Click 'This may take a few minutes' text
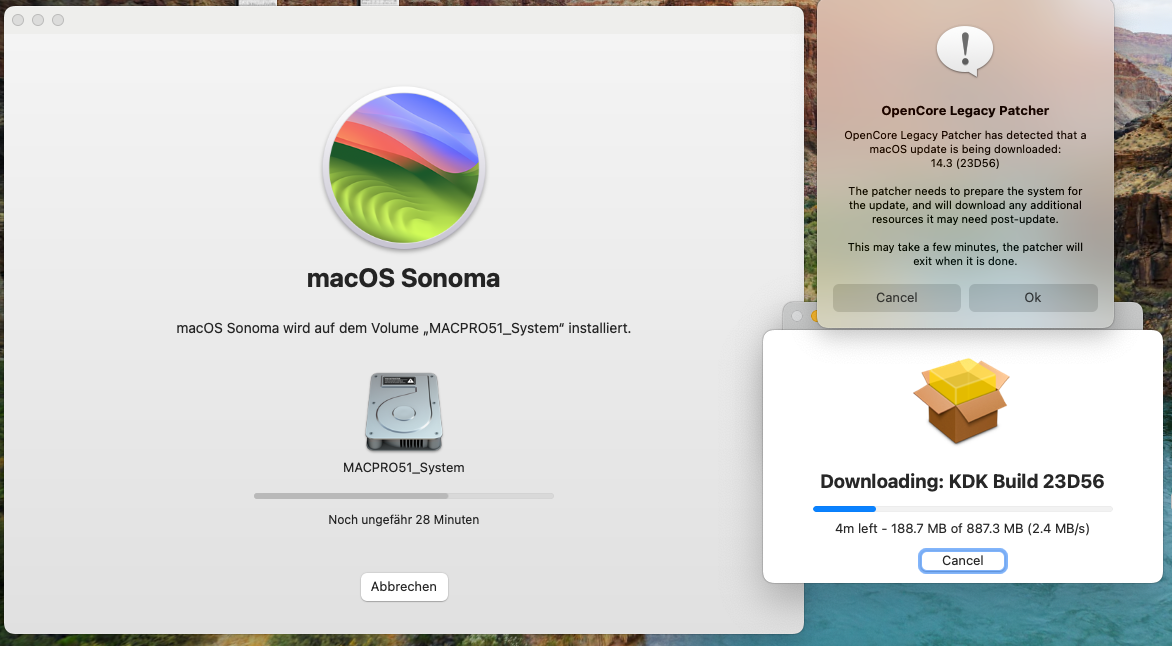 pos(965,254)
